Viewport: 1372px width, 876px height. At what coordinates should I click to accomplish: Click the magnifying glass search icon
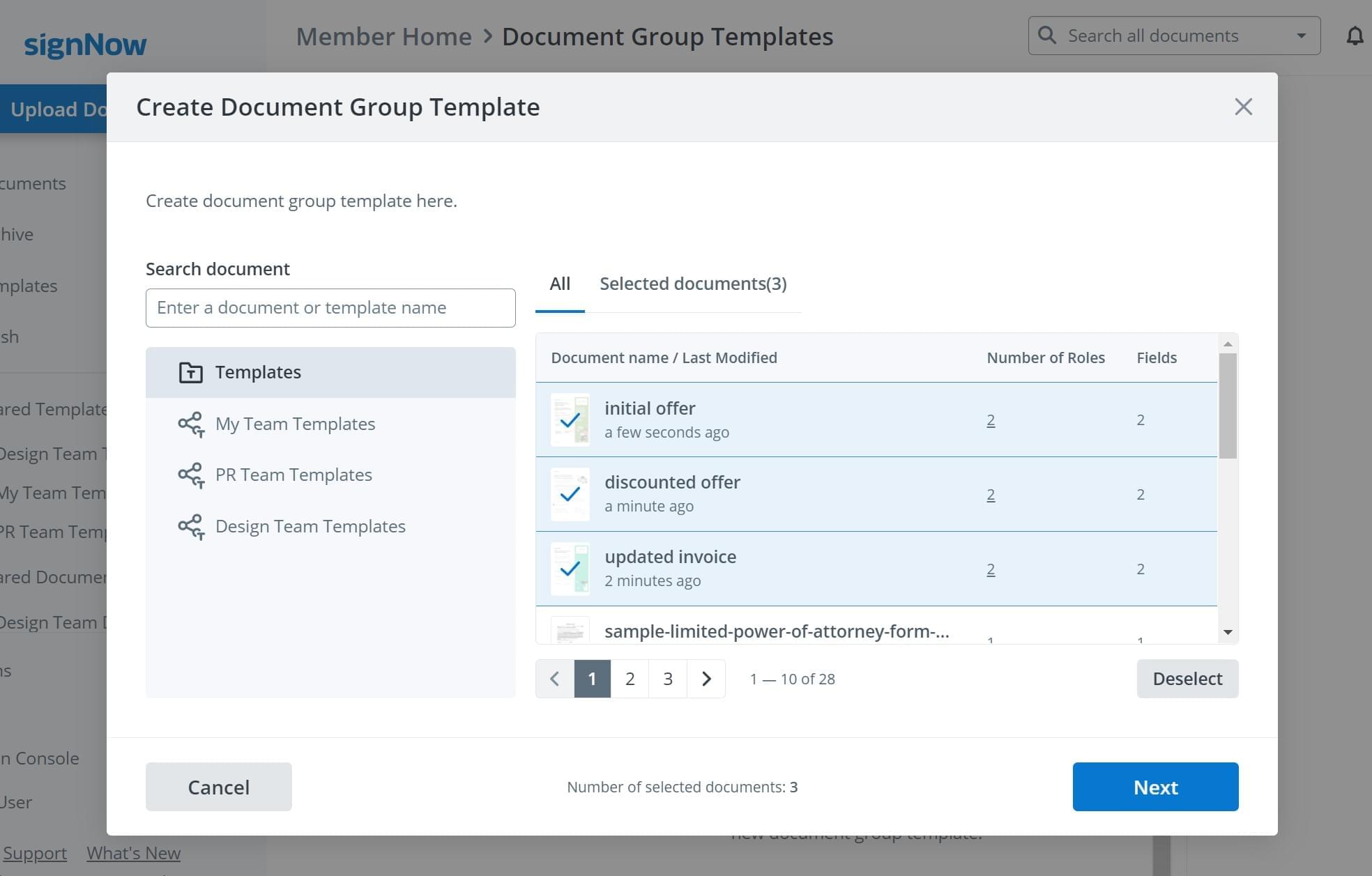pyautogui.click(x=1047, y=35)
